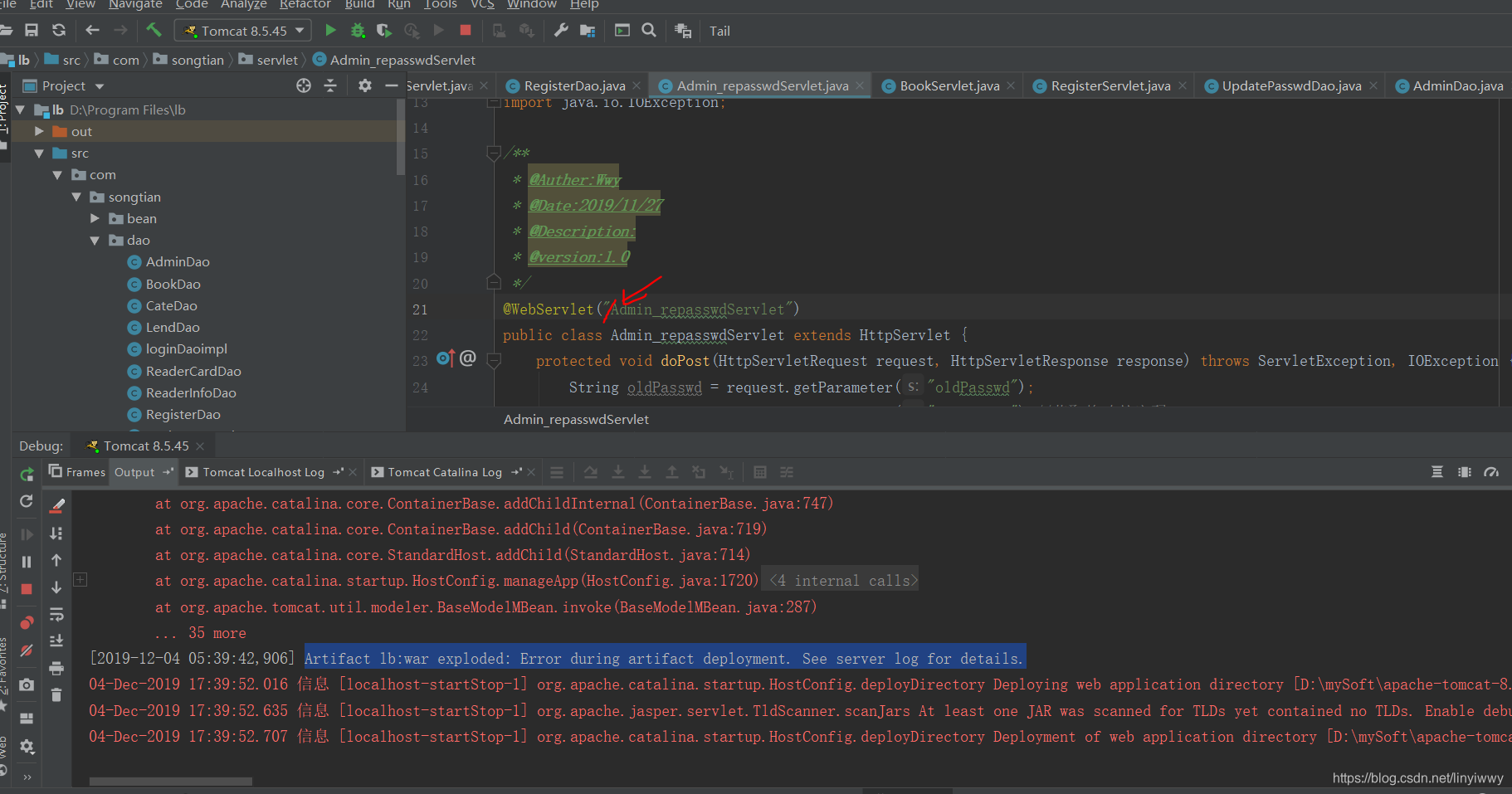Click the Project tree vertical scrollbar

(402, 137)
